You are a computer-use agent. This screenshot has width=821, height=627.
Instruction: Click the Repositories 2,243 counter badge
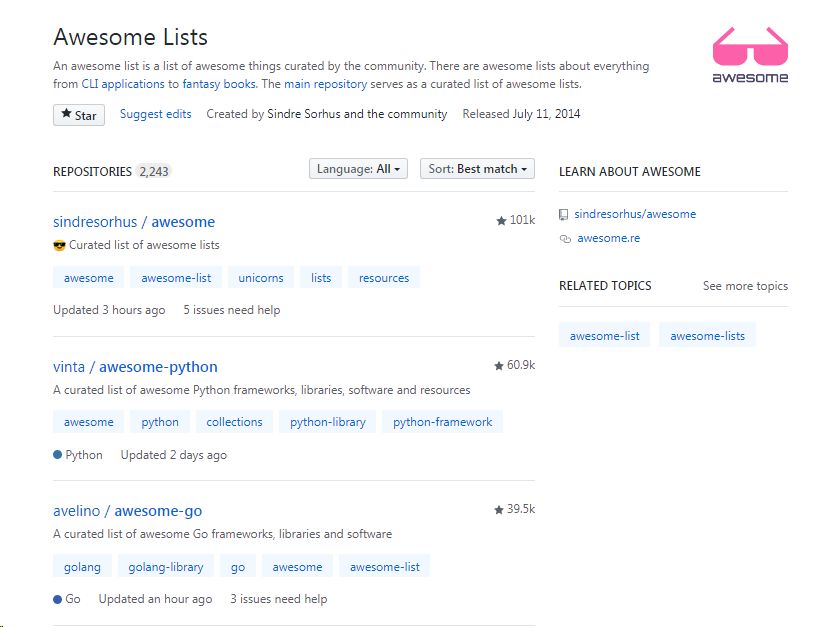point(153,171)
